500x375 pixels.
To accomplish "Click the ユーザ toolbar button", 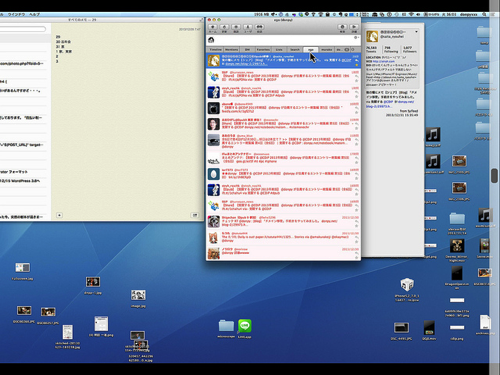I will [x=248, y=27].
